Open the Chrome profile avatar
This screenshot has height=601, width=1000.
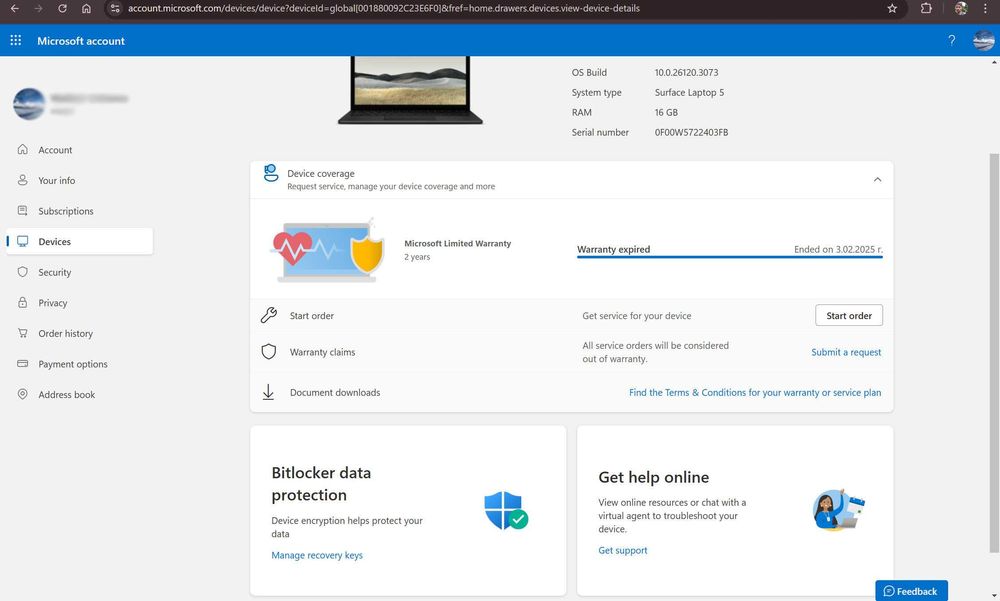pos(961,8)
